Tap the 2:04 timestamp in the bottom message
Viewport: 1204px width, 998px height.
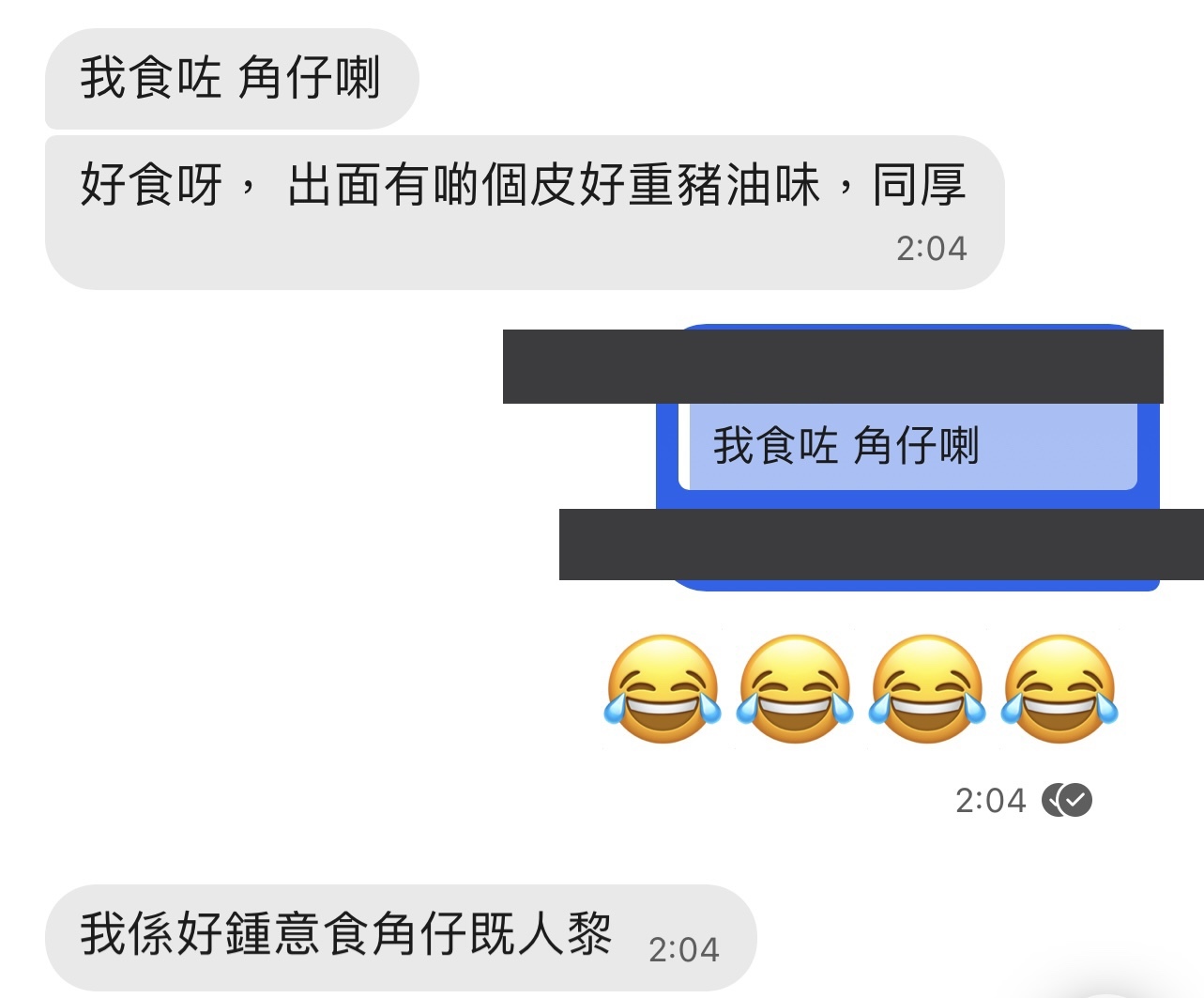pyautogui.click(x=684, y=950)
